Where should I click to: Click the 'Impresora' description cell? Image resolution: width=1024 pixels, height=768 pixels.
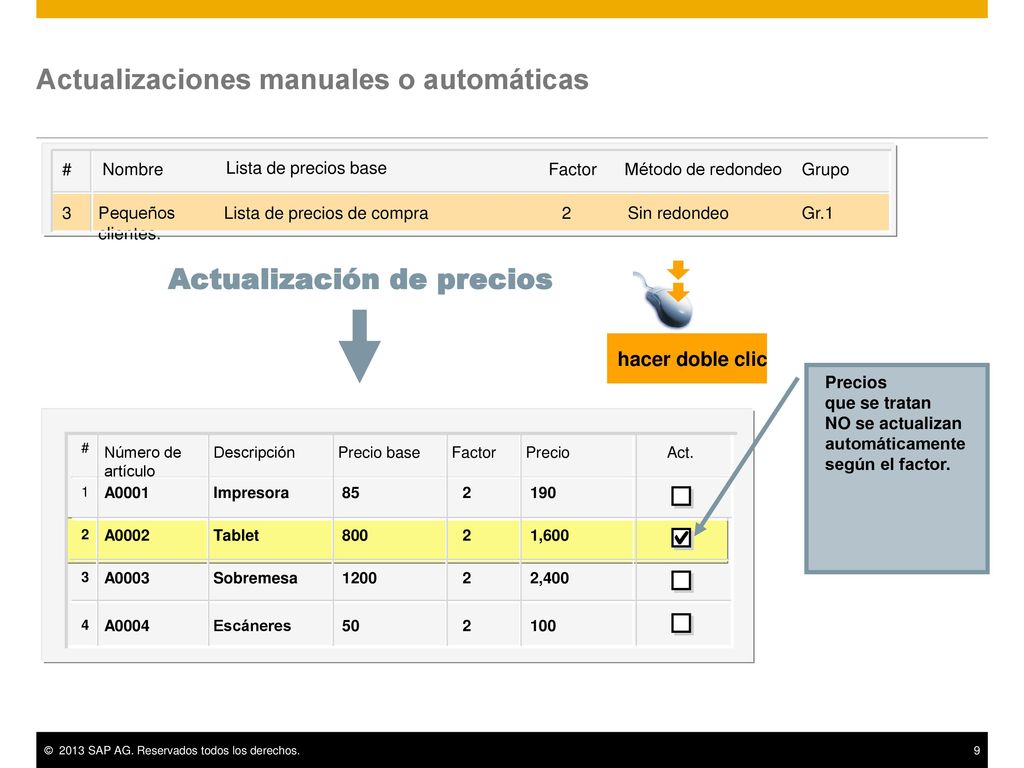point(251,492)
